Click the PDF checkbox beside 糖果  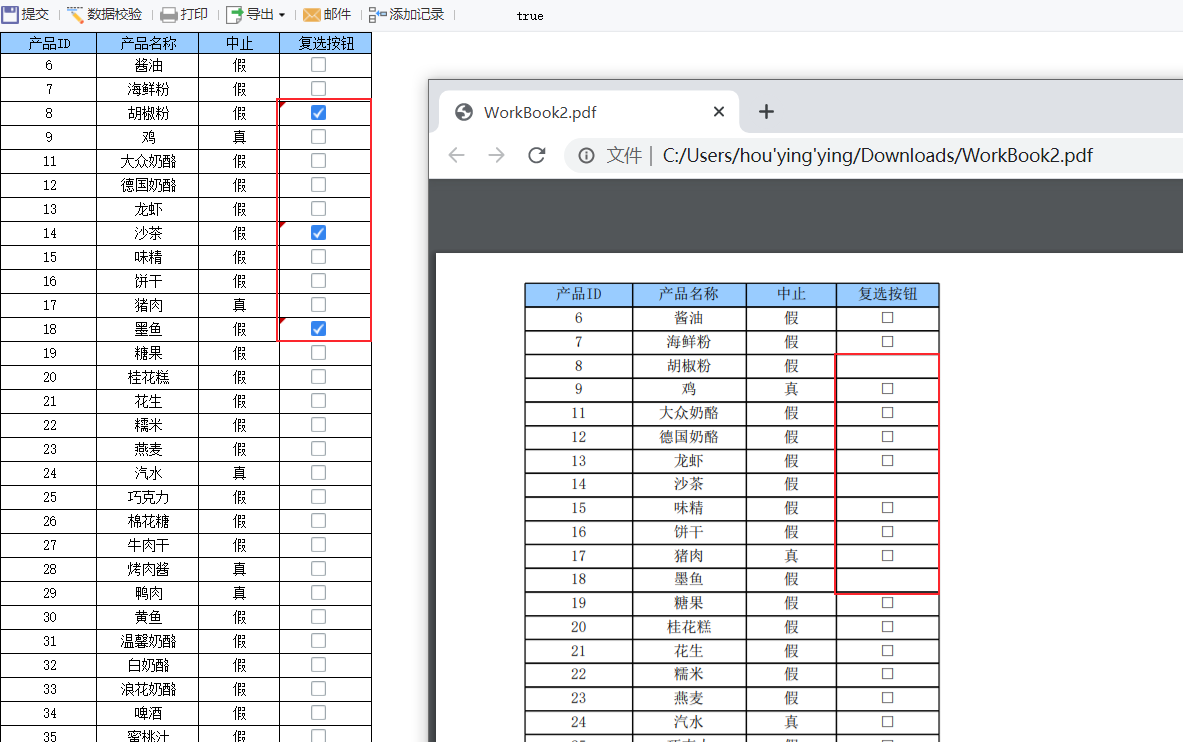[x=887, y=602]
